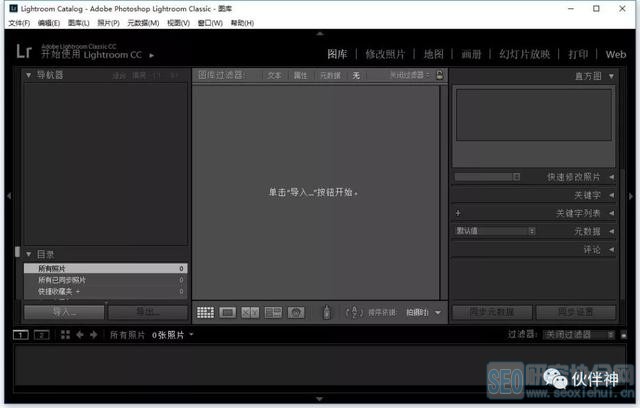Open the 元数据(M) menu
The width and height of the screenshot is (640, 408).
[143, 23]
